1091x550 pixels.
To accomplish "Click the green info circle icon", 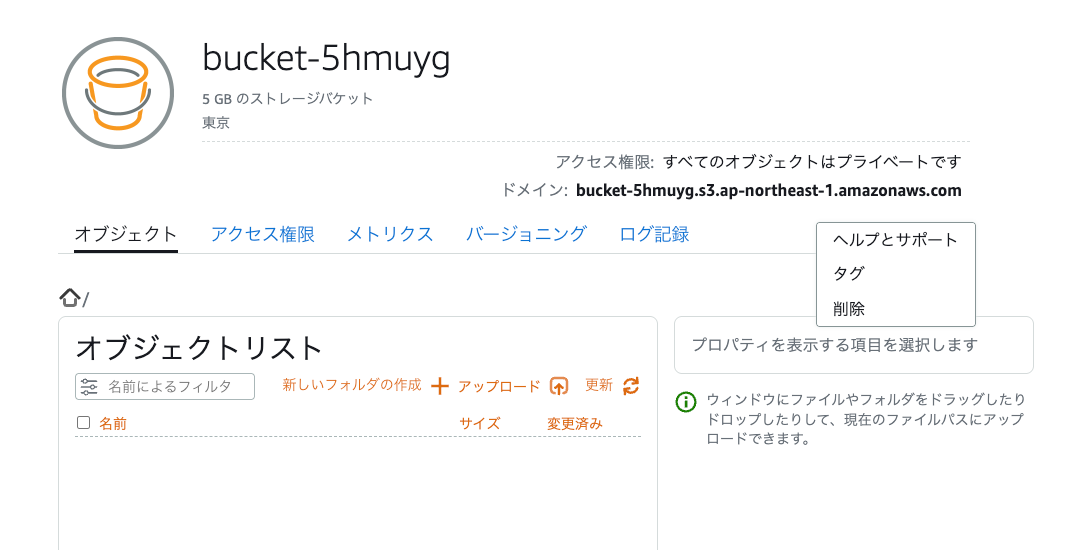I will pos(686,402).
